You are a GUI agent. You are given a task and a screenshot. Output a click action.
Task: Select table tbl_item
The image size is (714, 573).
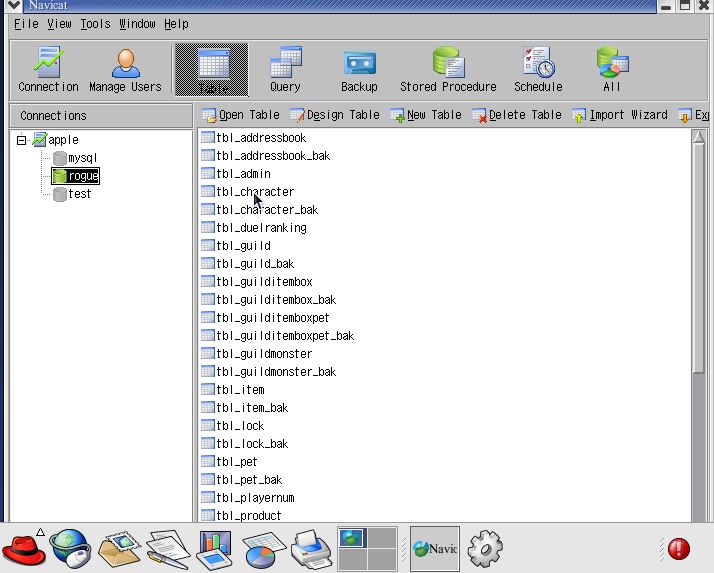pos(233,389)
